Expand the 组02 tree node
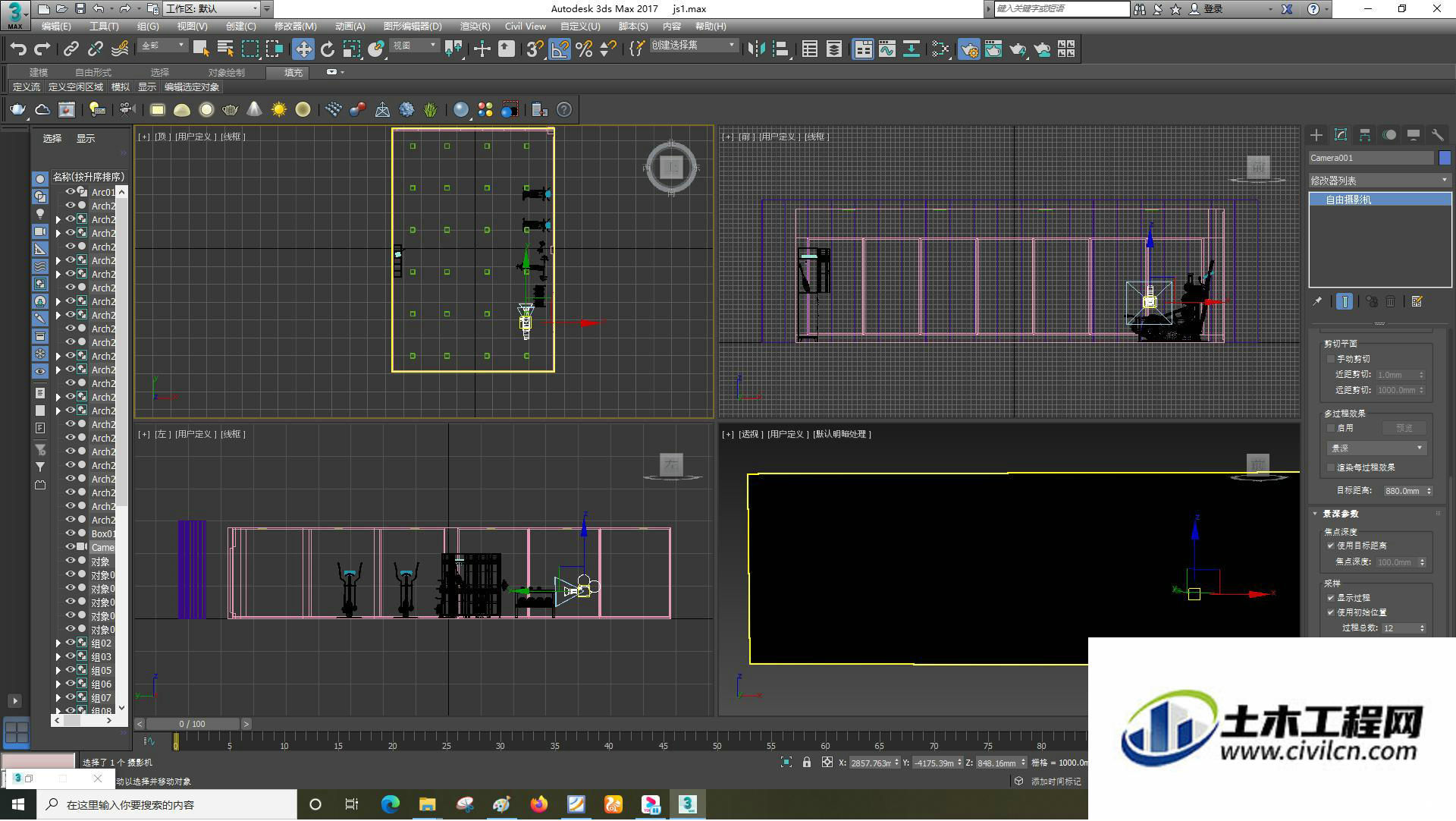This screenshot has width=1456, height=821. point(58,643)
